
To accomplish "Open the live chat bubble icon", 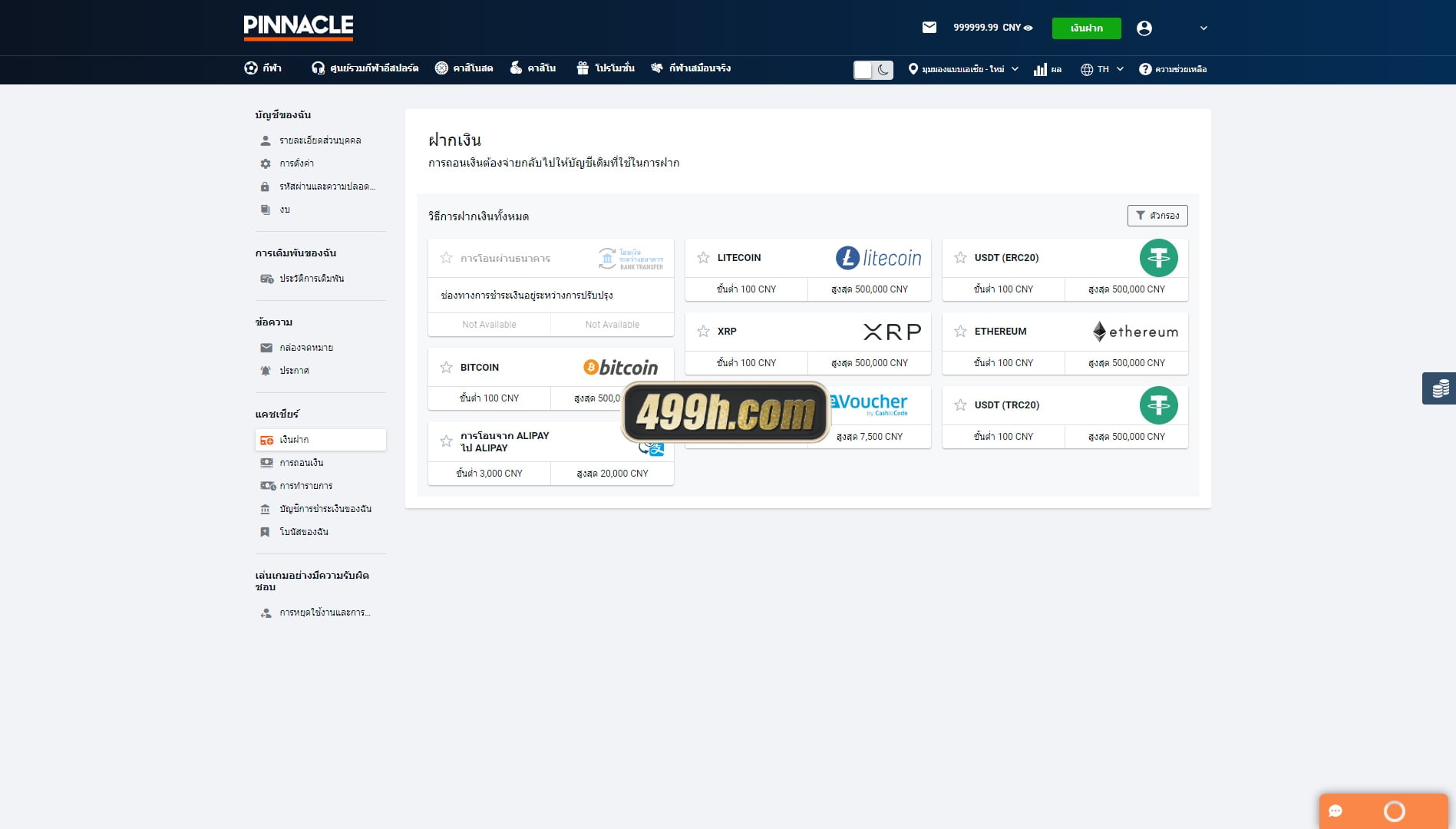I will pos(1335,811).
